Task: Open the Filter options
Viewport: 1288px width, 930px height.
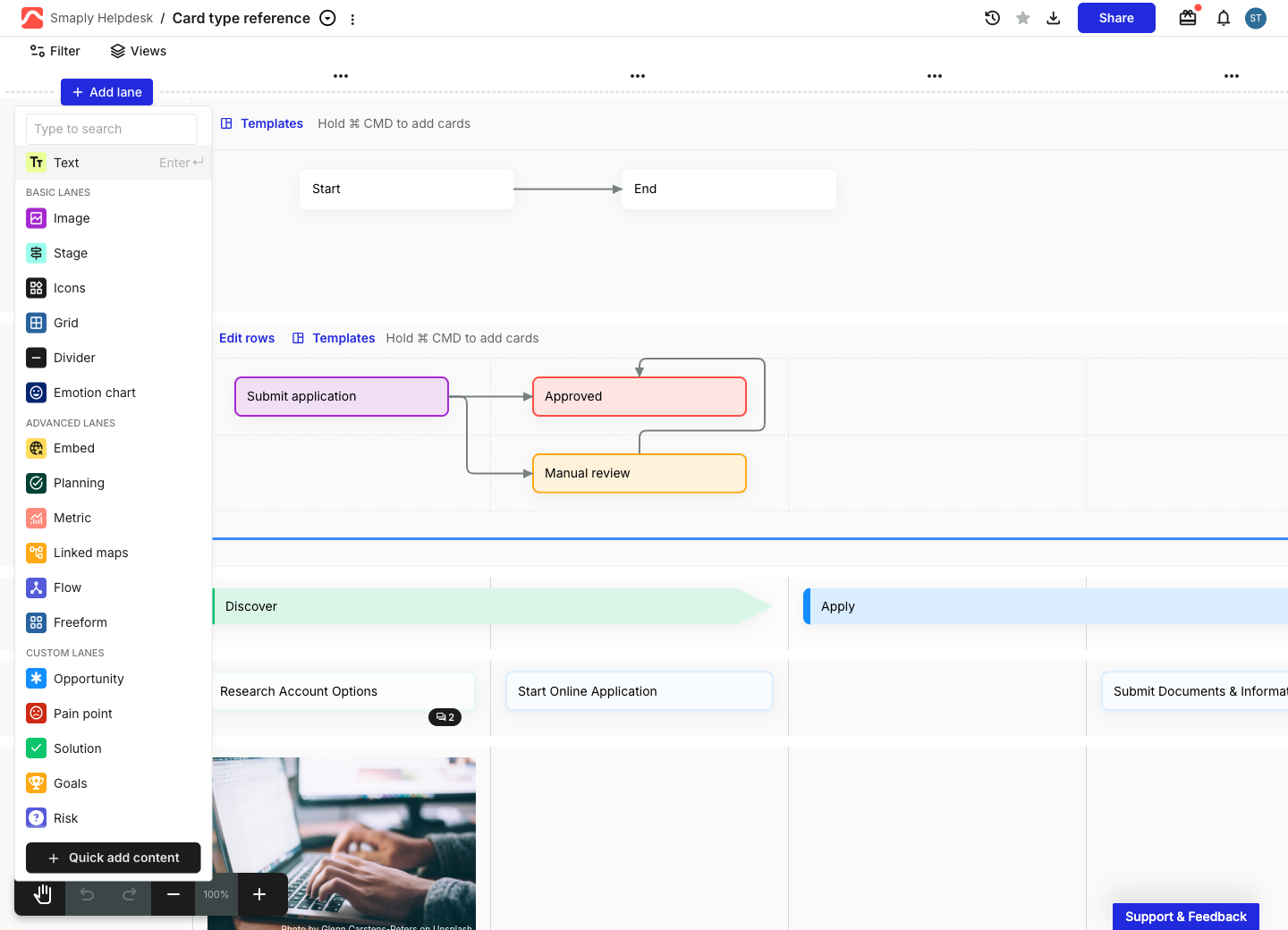Action: point(55,51)
